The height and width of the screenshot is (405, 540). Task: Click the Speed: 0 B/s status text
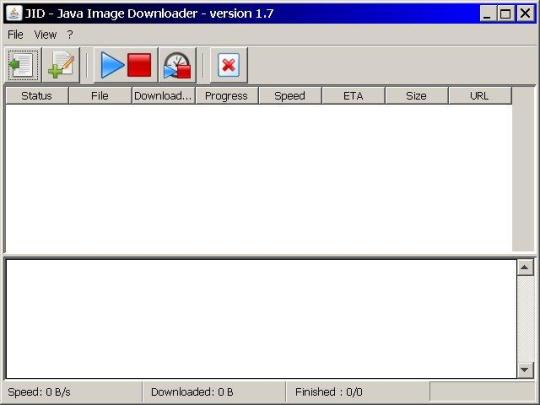point(39,392)
